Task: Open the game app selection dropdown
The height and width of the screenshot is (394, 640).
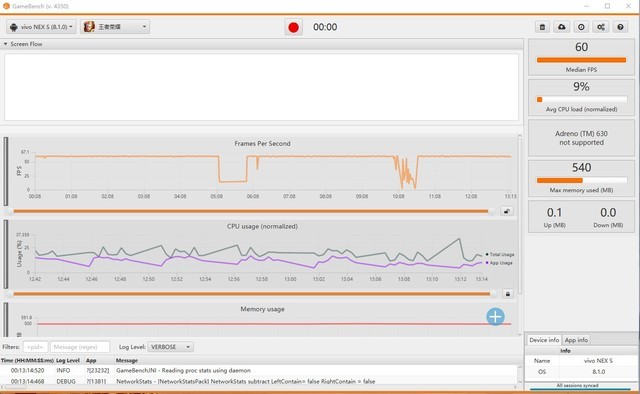Action: click(115, 27)
